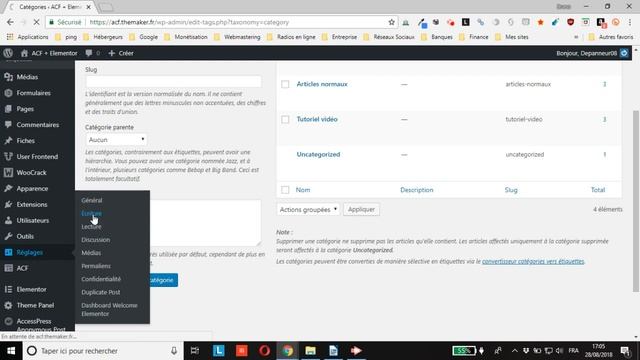The width and height of the screenshot is (640, 360).
Task: Open the Hébergeurs bookmark folder
Action: point(103,37)
